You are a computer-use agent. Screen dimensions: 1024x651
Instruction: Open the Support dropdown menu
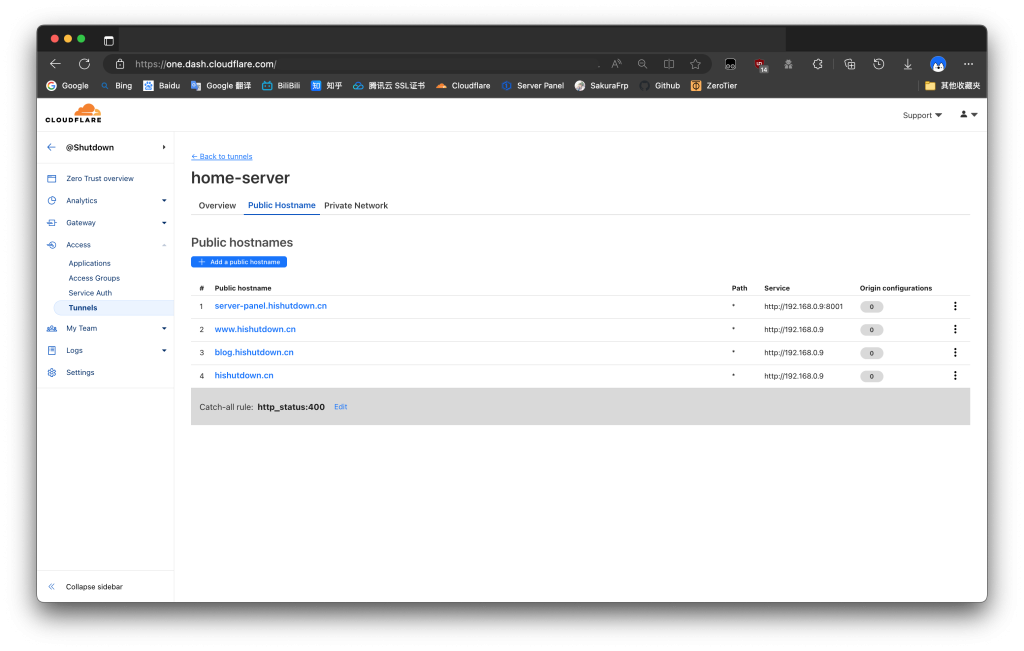click(x=922, y=115)
